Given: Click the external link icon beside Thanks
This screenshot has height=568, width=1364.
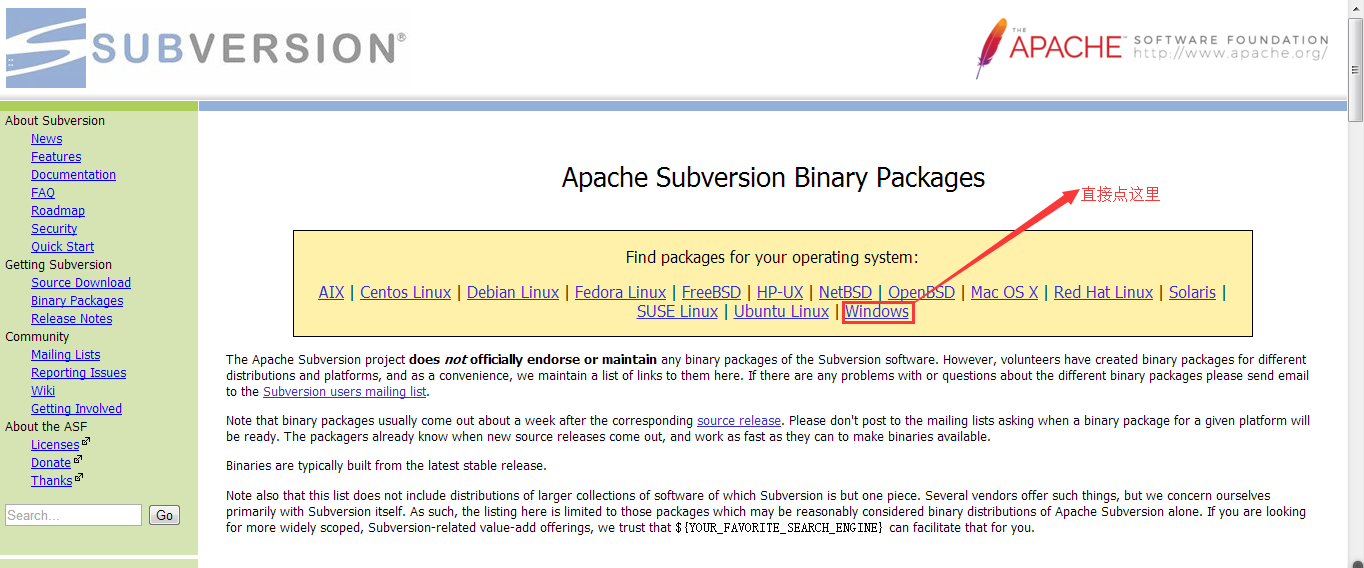Looking at the screenshot, I should (79, 477).
